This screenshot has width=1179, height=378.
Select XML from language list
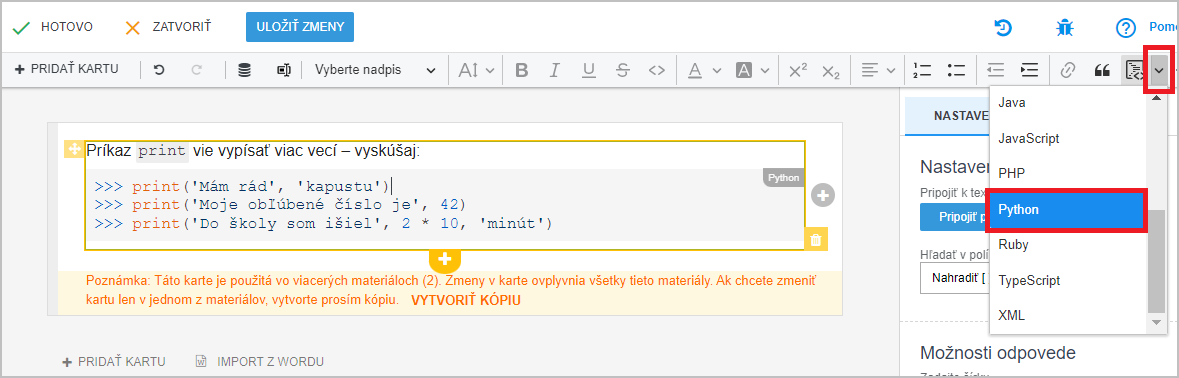pos(1068,316)
